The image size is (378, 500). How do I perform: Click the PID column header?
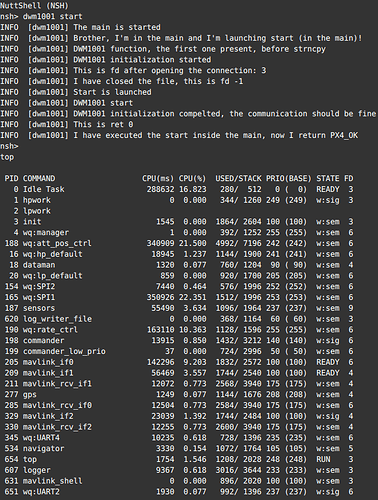click(11, 178)
